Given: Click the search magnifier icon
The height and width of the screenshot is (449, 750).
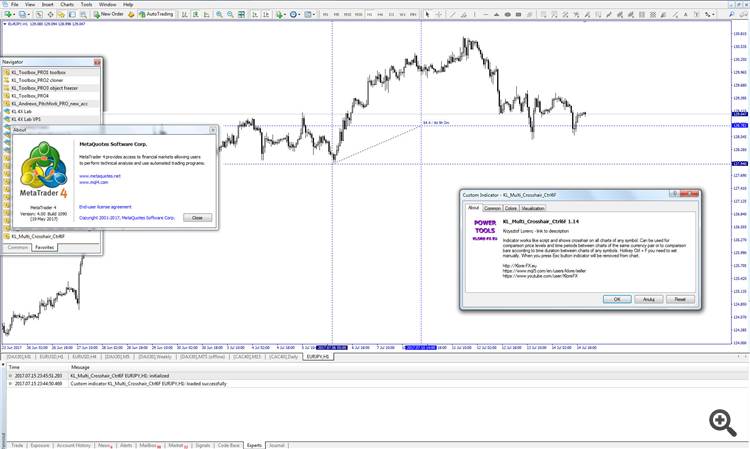Looking at the screenshot, I should pos(732,14).
